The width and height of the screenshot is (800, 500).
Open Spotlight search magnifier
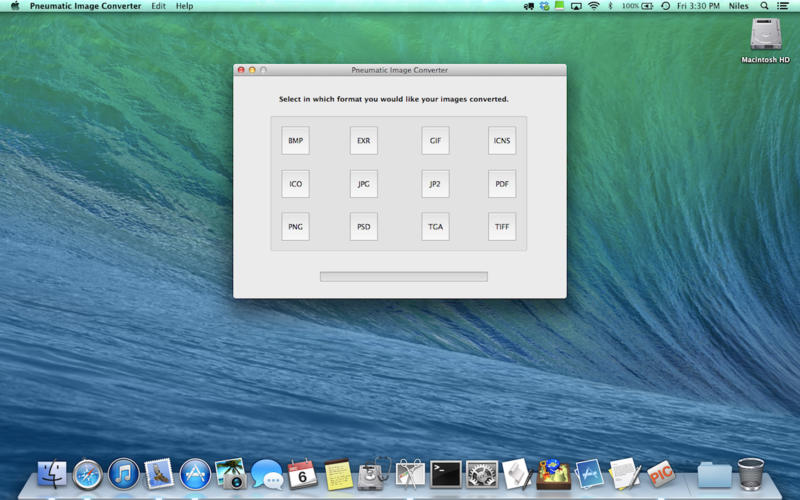coord(764,6)
